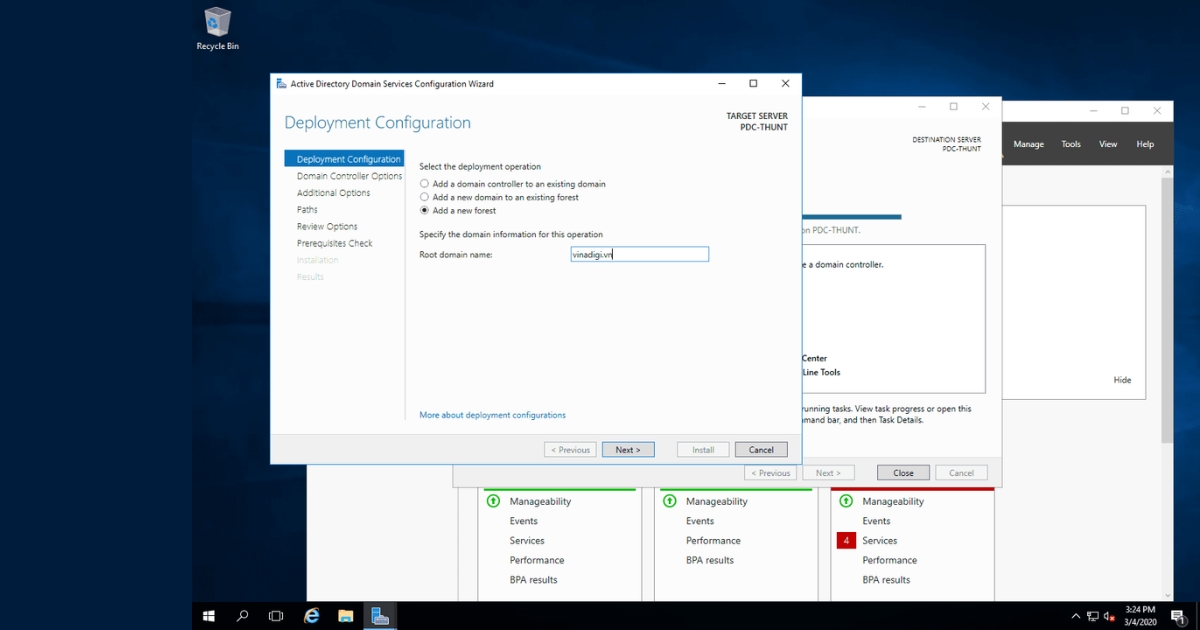Open the Manage menu in Server Manager
The image size is (1200, 630).
1028,143
